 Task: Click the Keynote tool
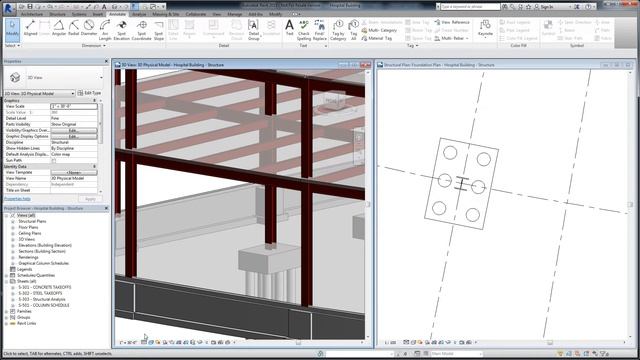tap(485, 29)
